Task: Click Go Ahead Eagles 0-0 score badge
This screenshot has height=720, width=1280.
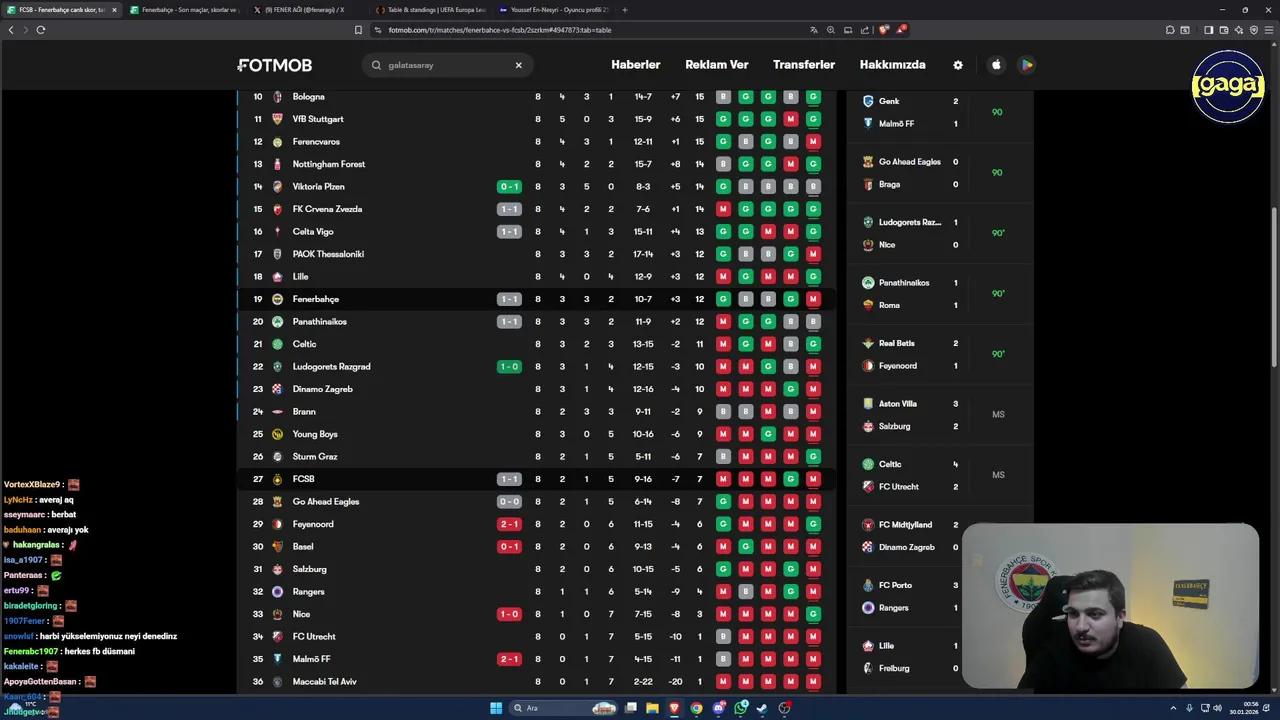Action: tap(509, 502)
